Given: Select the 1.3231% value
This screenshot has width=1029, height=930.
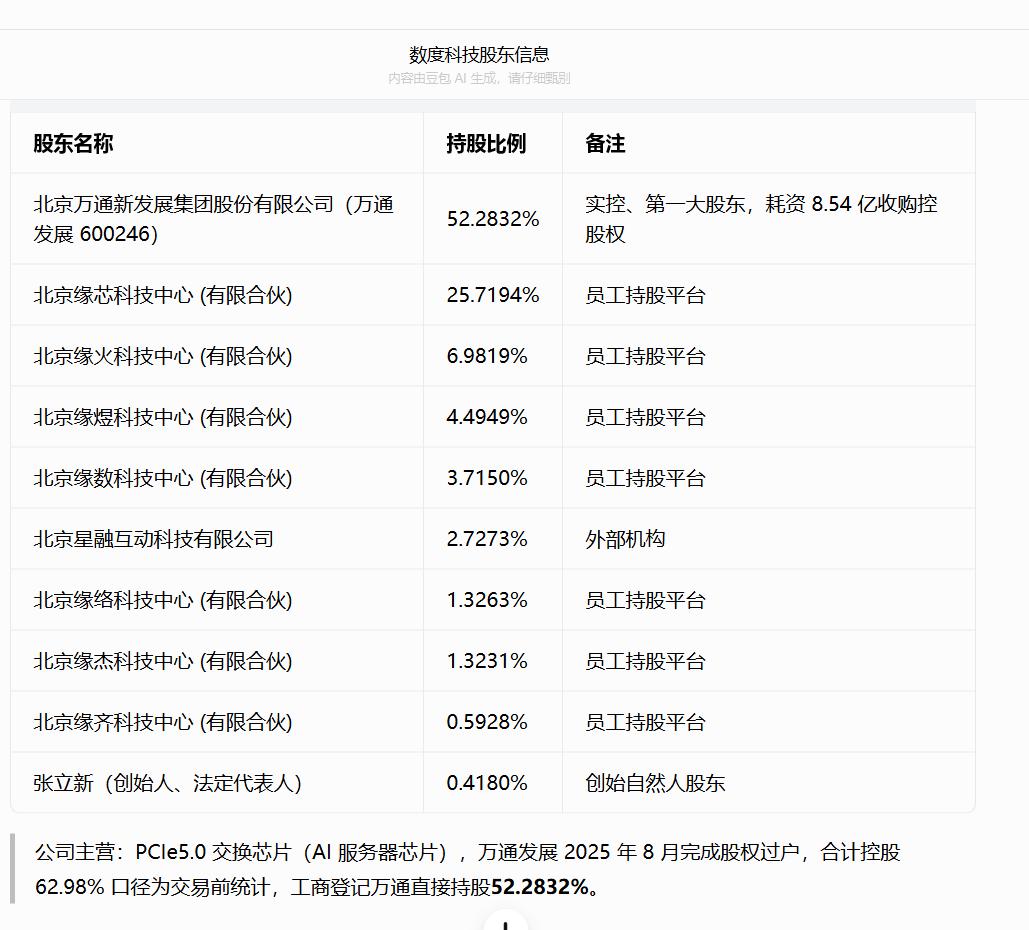Looking at the screenshot, I should pyautogui.click(x=487, y=662).
